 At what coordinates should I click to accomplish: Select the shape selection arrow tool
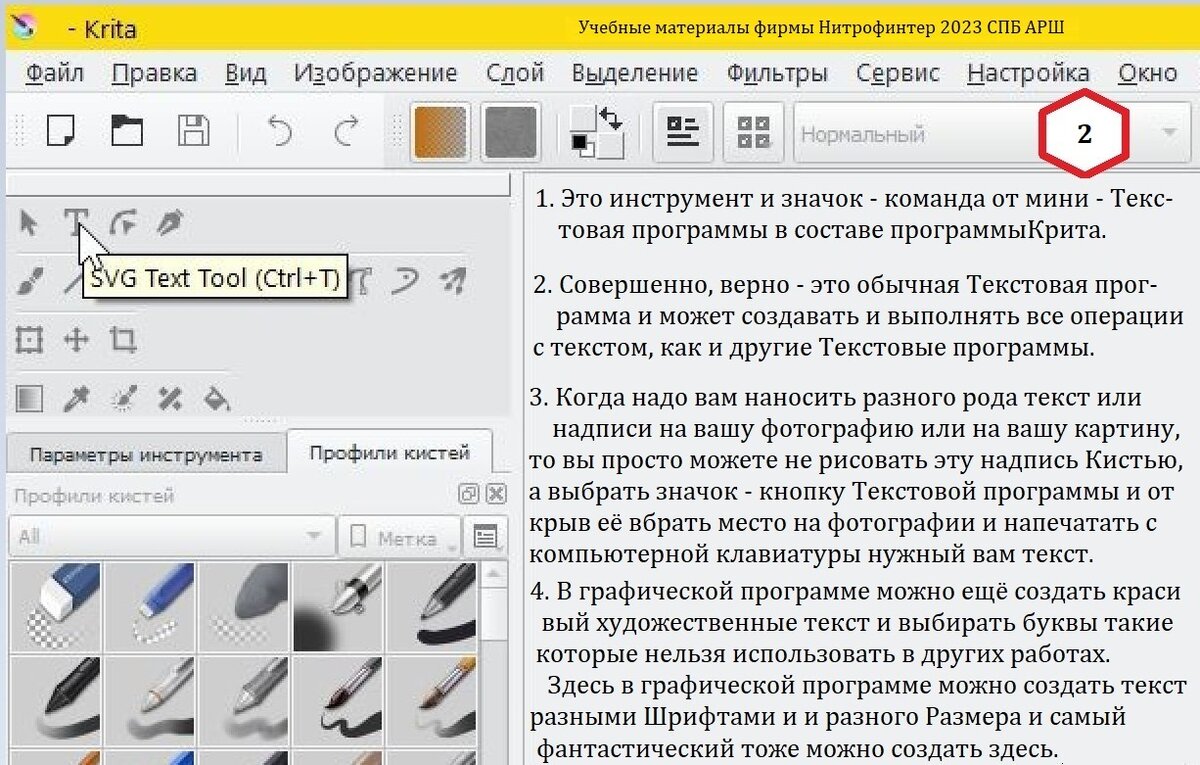[29, 223]
